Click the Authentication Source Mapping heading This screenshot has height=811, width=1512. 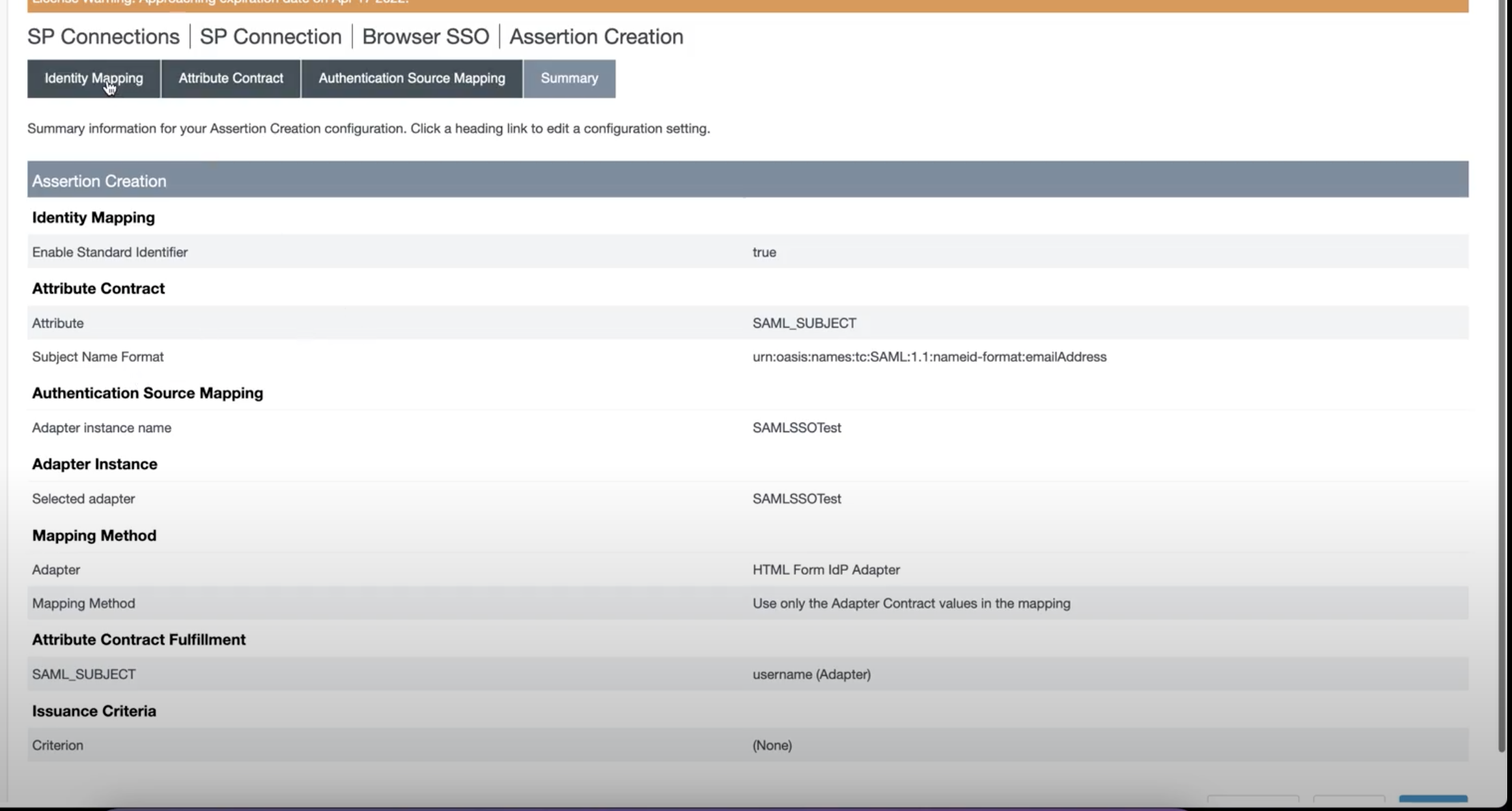(147, 393)
